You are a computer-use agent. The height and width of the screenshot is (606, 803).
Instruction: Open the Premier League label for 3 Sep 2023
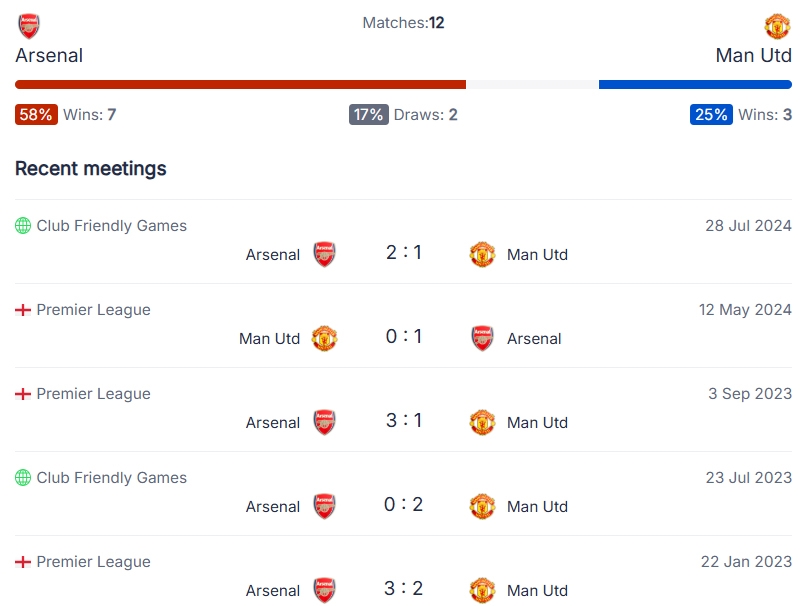pyautogui.click(x=93, y=393)
